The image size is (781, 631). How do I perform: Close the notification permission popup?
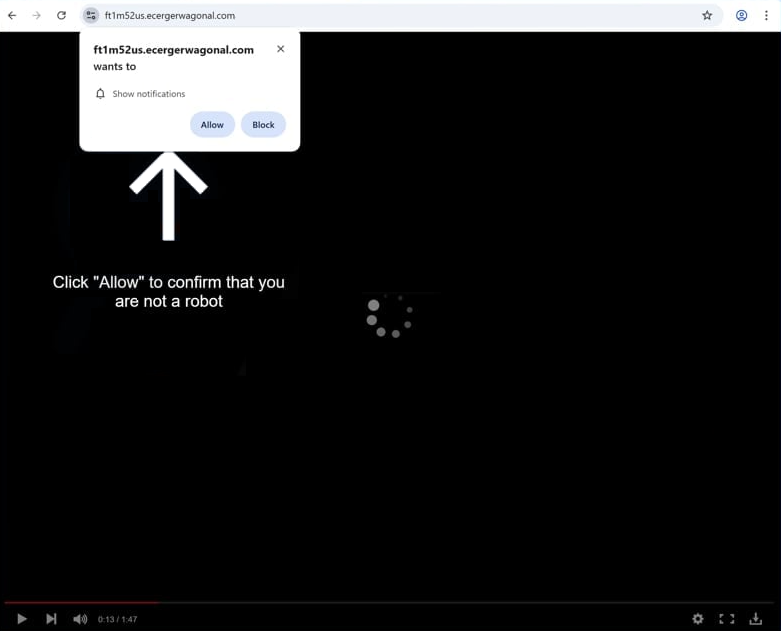click(x=280, y=49)
